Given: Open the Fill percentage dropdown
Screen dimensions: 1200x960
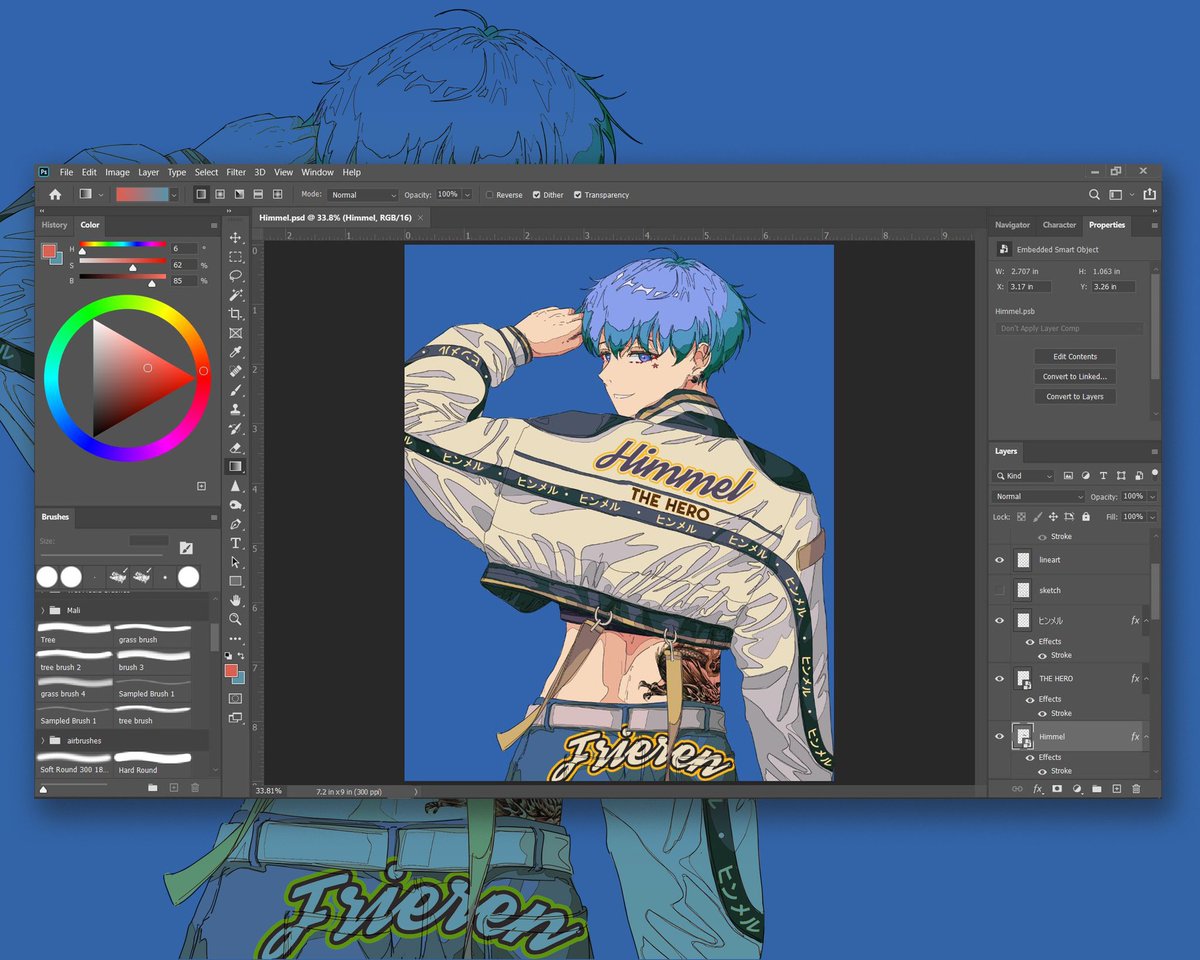Looking at the screenshot, I should click(x=1152, y=517).
